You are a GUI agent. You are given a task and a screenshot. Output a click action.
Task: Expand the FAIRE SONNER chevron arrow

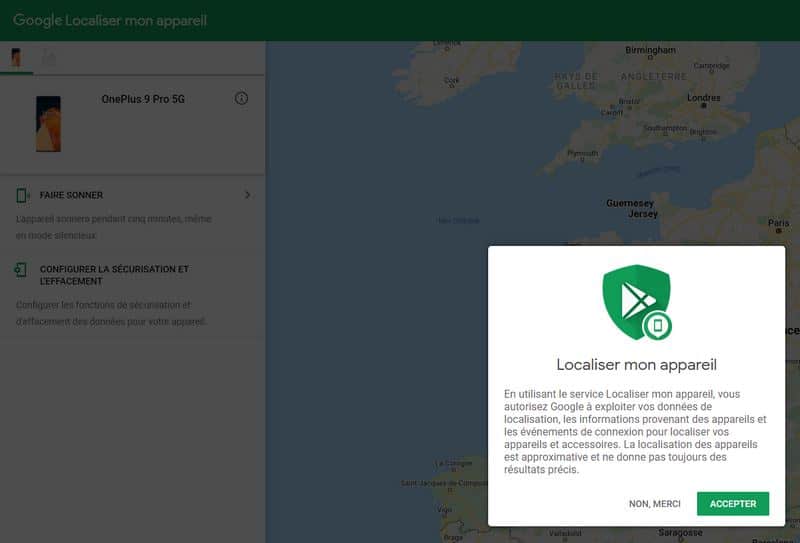[x=247, y=195]
